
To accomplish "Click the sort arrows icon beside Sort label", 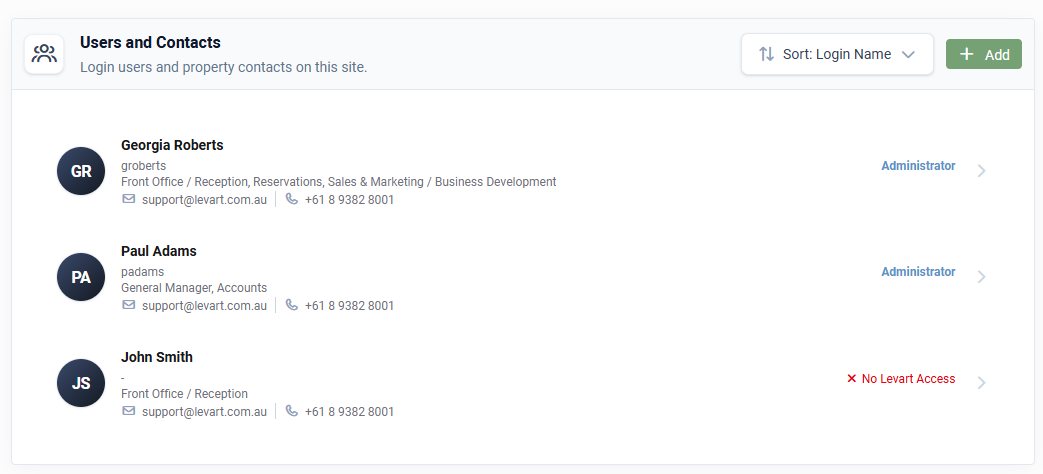I will click(766, 54).
